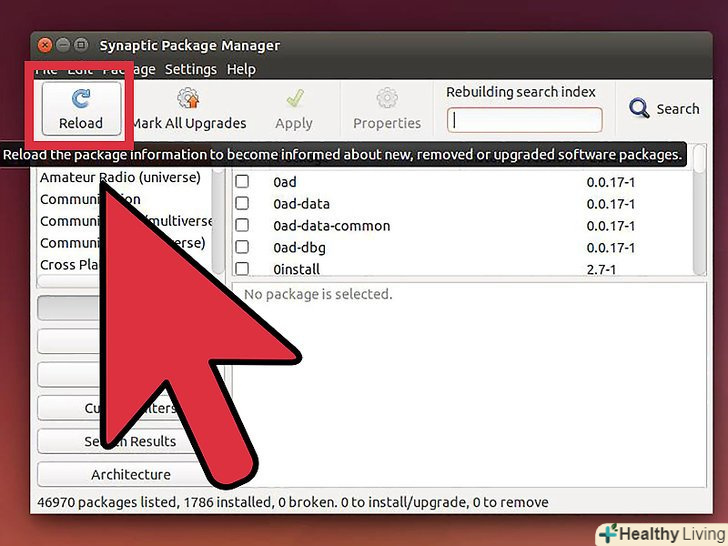The height and width of the screenshot is (546, 728).
Task: Click Mark All Upgrades gear icon
Action: [188, 98]
